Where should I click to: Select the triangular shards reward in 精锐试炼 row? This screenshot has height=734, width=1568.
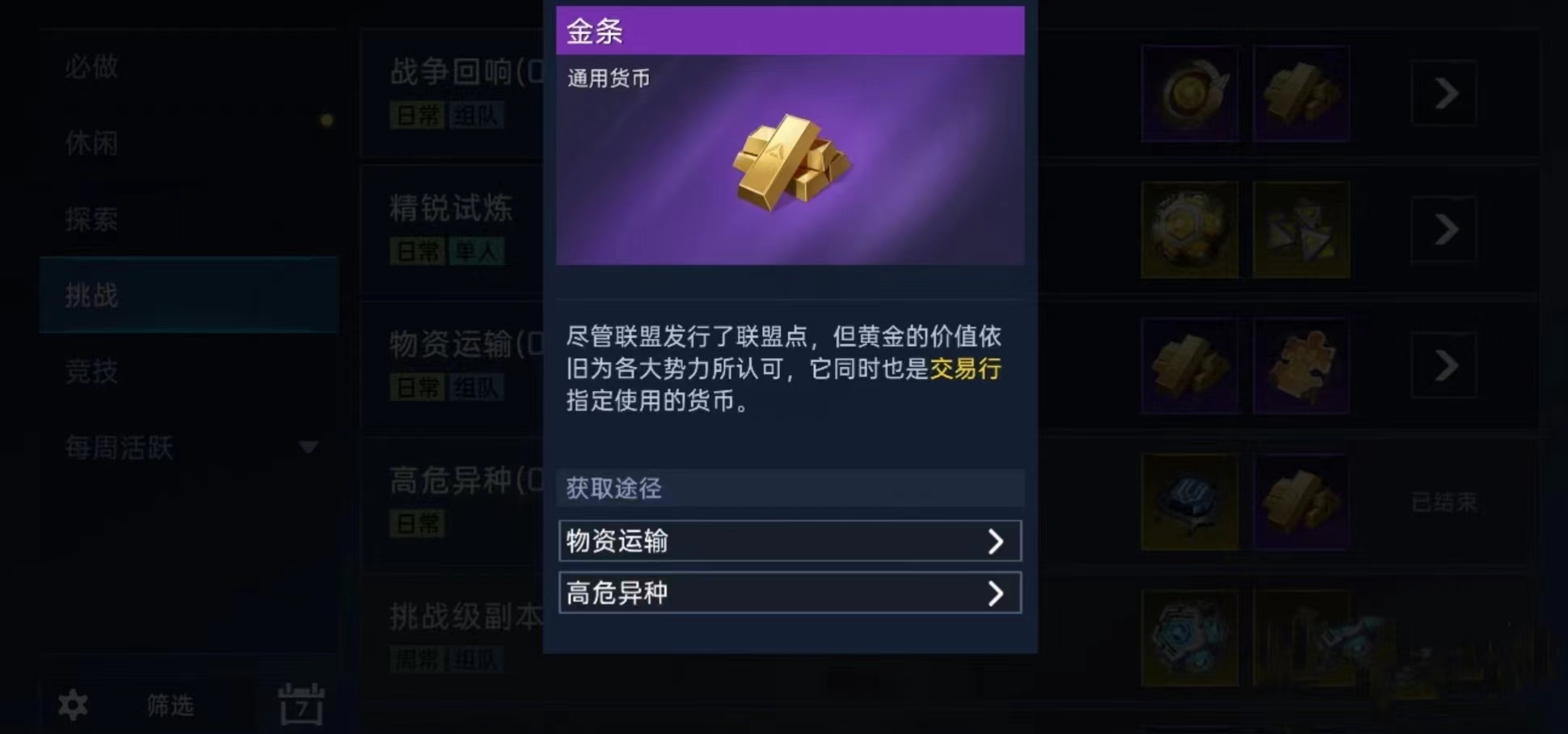[1301, 230]
